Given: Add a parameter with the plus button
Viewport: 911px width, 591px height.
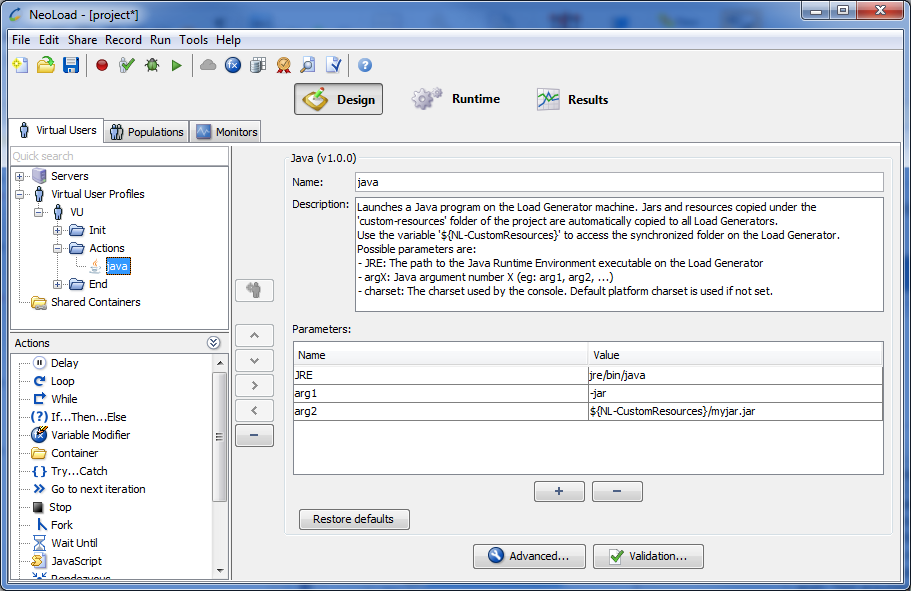Looking at the screenshot, I should point(559,491).
